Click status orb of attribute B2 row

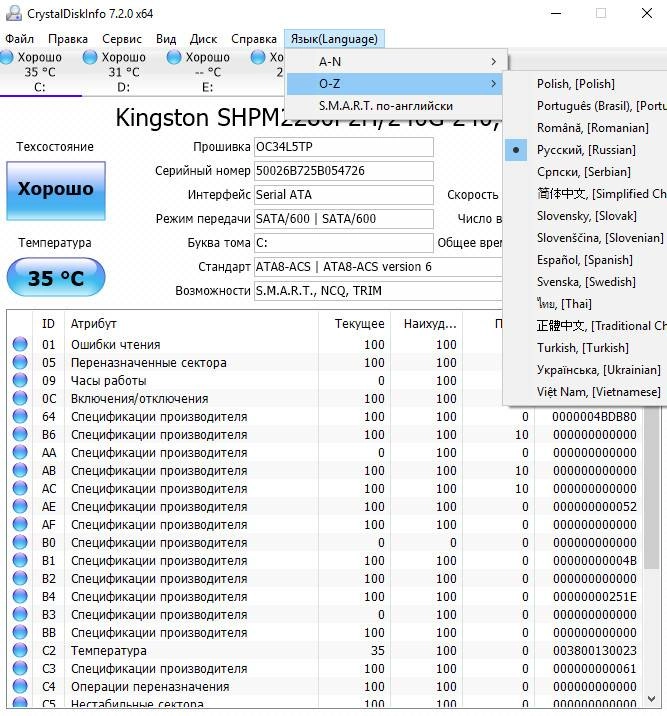(20, 578)
